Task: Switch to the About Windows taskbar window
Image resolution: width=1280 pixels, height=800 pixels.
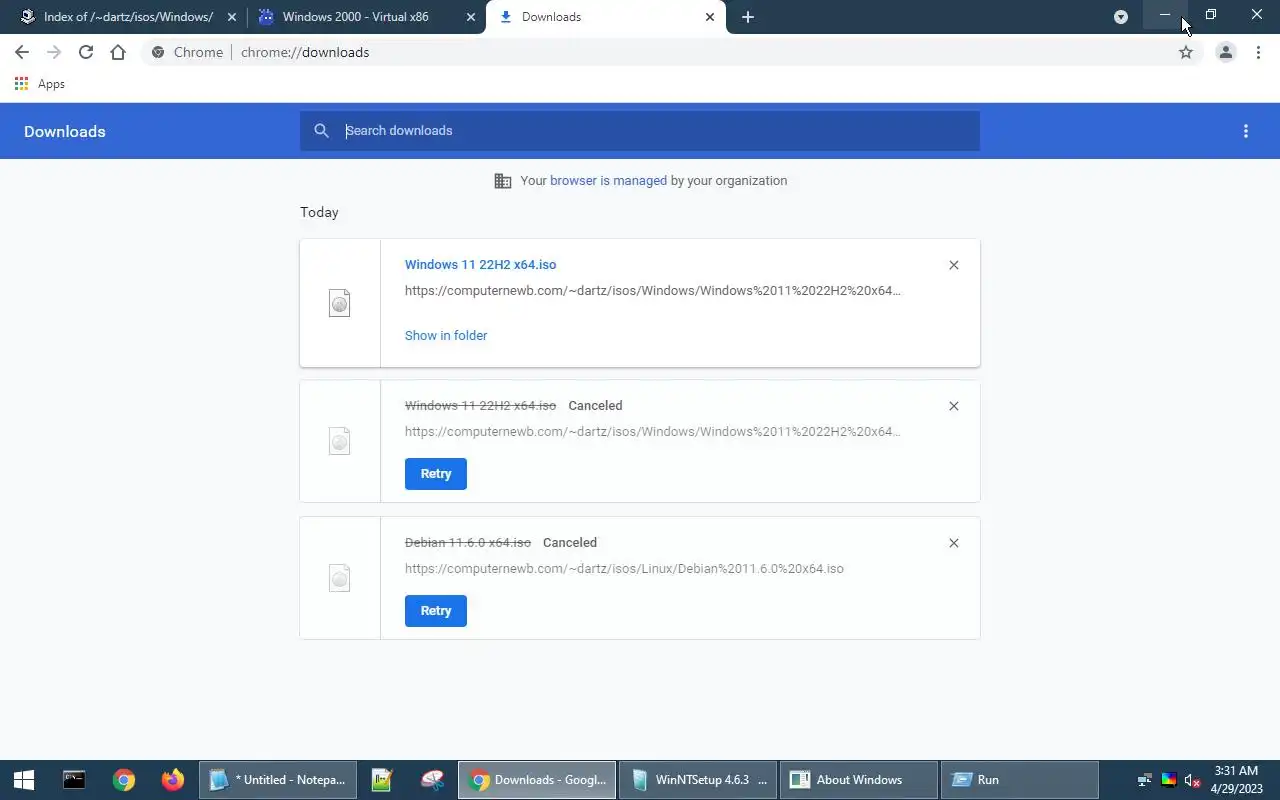Action: point(859,780)
